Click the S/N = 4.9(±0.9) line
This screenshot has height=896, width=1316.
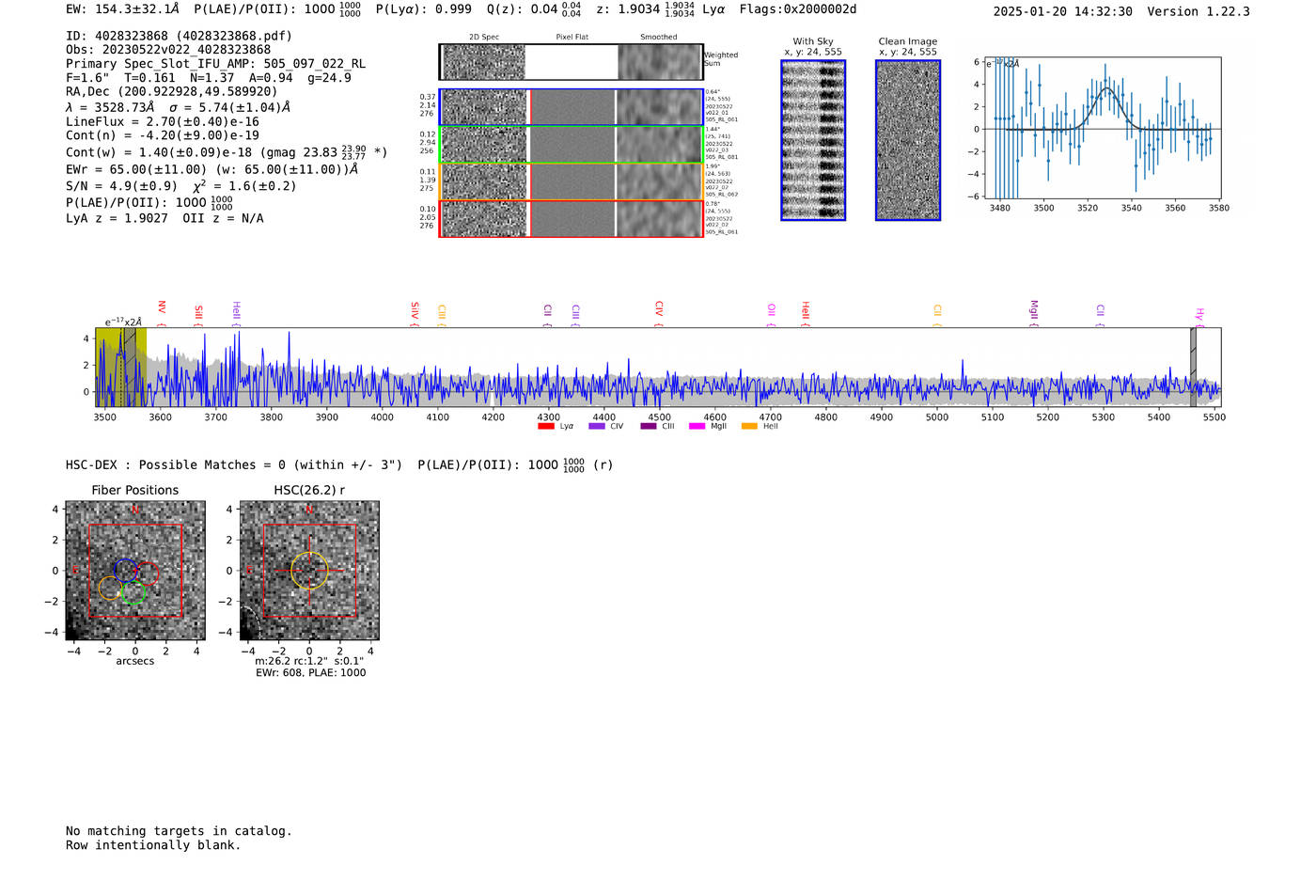pyautogui.click(x=180, y=186)
